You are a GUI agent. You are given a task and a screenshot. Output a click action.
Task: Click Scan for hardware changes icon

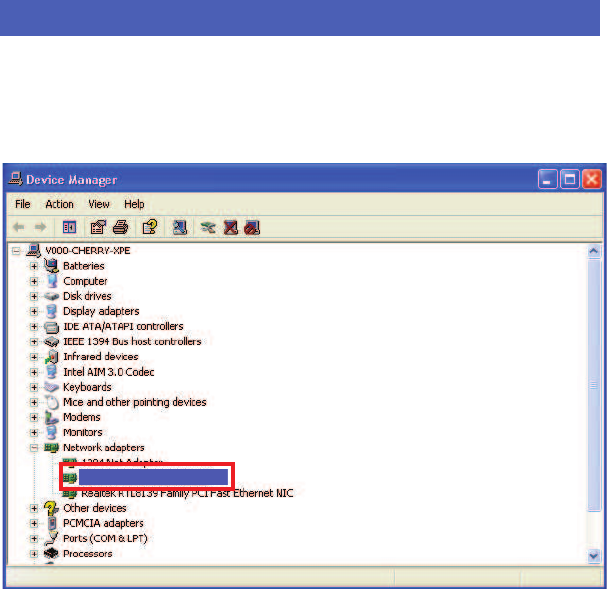[180, 227]
